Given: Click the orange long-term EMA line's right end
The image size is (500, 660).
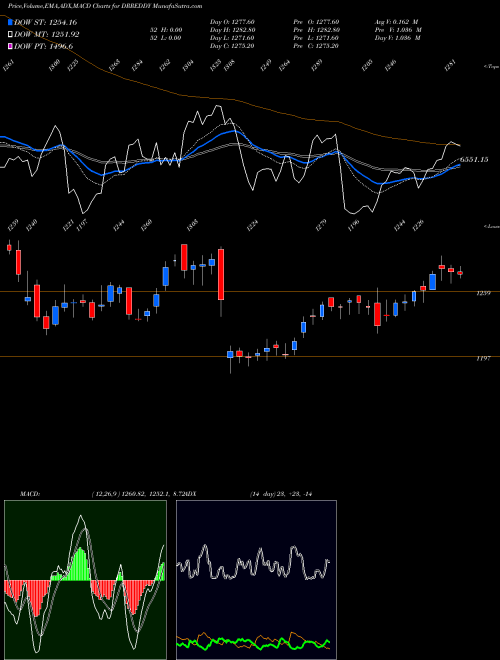Looking at the screenshot, I should point(458,145).
